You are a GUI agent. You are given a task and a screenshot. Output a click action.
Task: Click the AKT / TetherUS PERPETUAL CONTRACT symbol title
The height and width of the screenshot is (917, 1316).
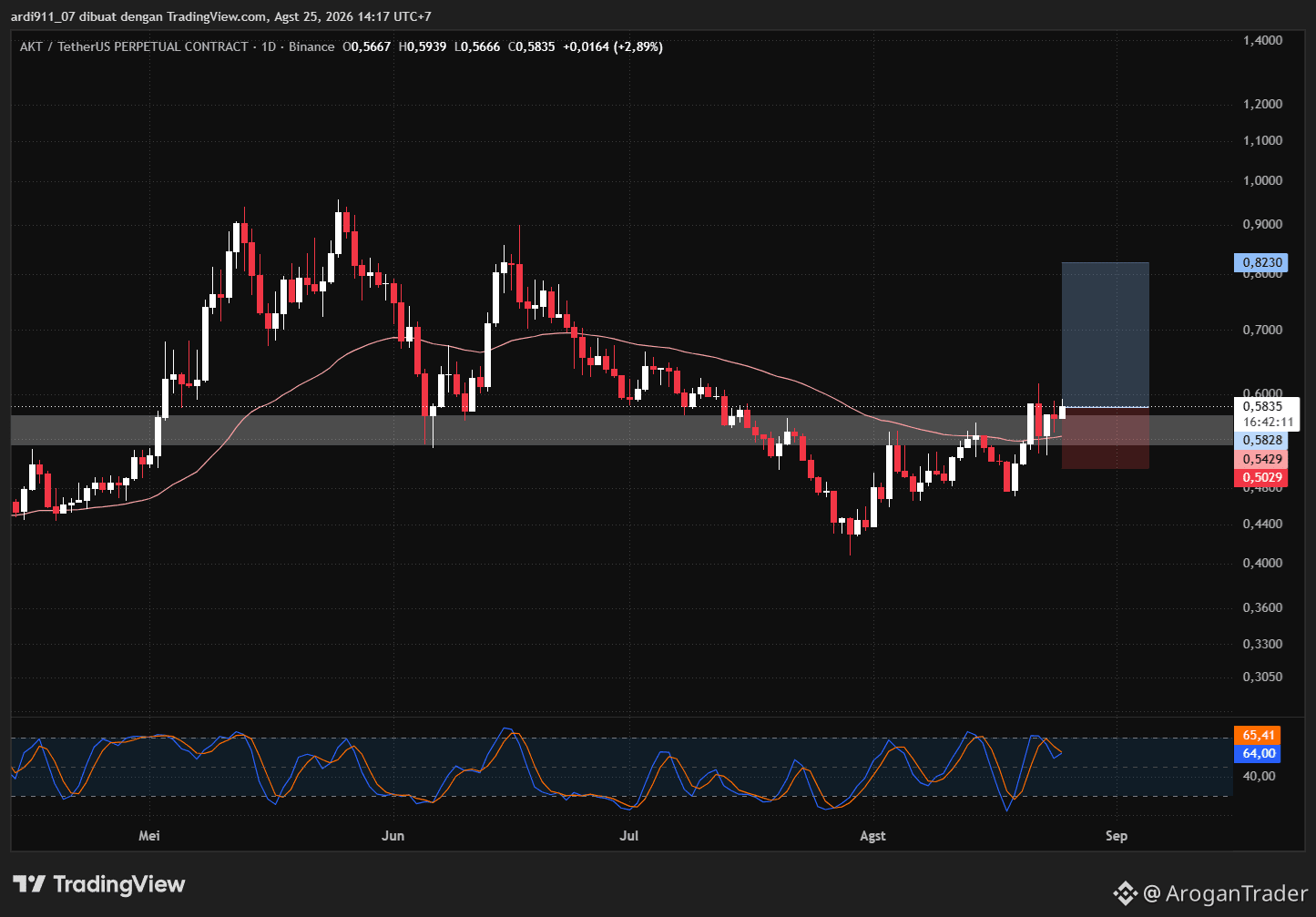pyautogui.click(x=134, y=46)
